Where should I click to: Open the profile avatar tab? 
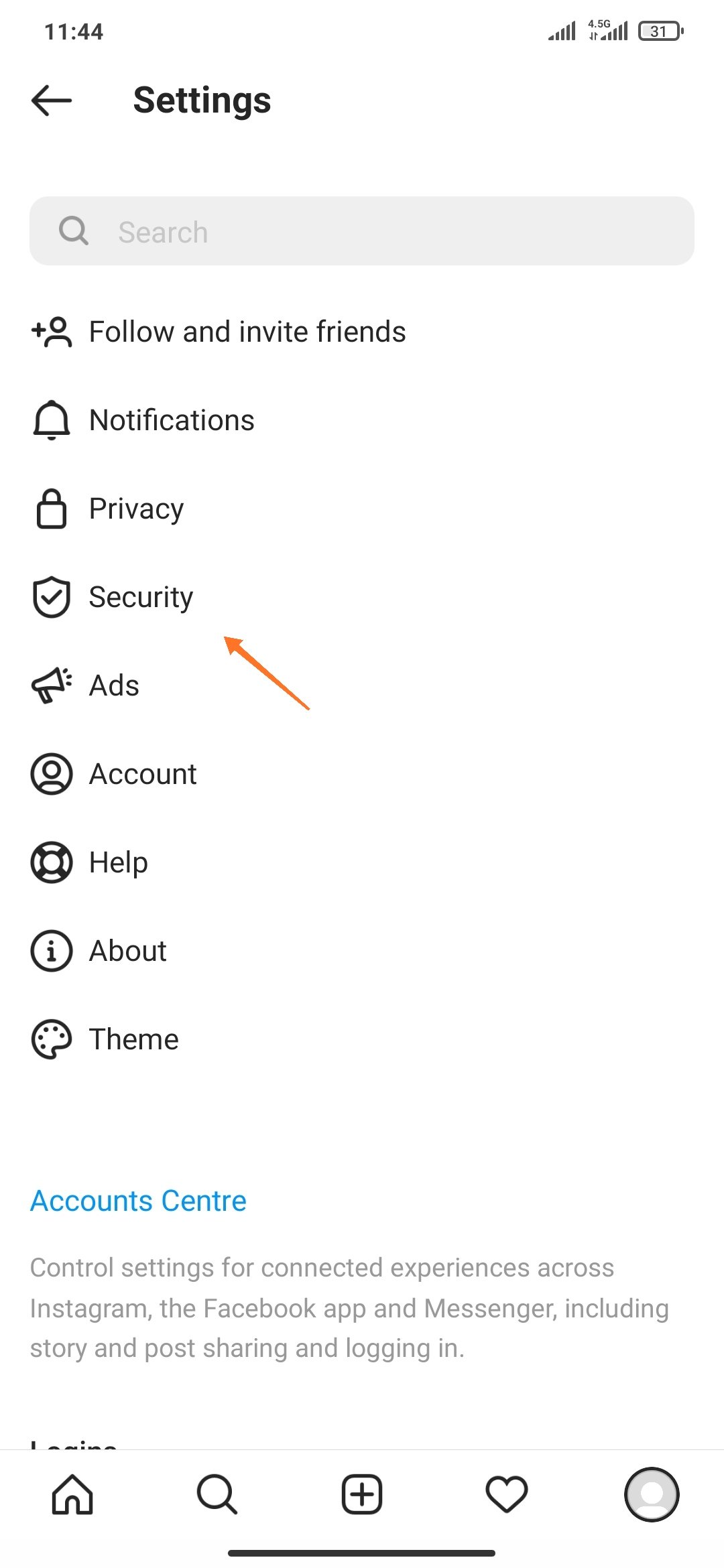[652, 1494]
